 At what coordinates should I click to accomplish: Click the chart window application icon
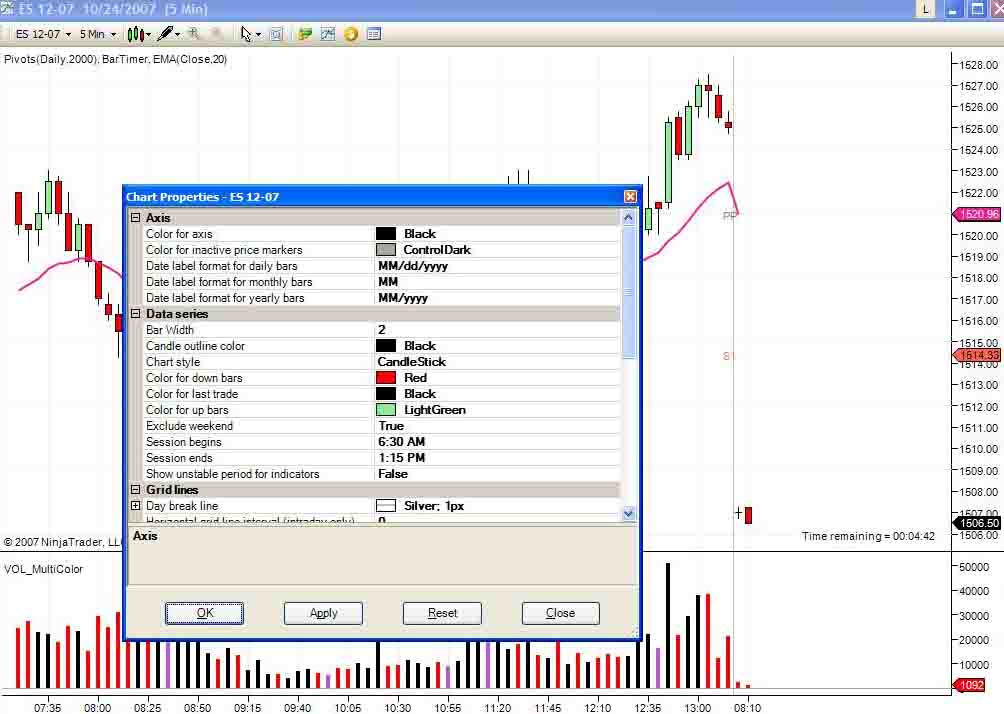point(6,8)
